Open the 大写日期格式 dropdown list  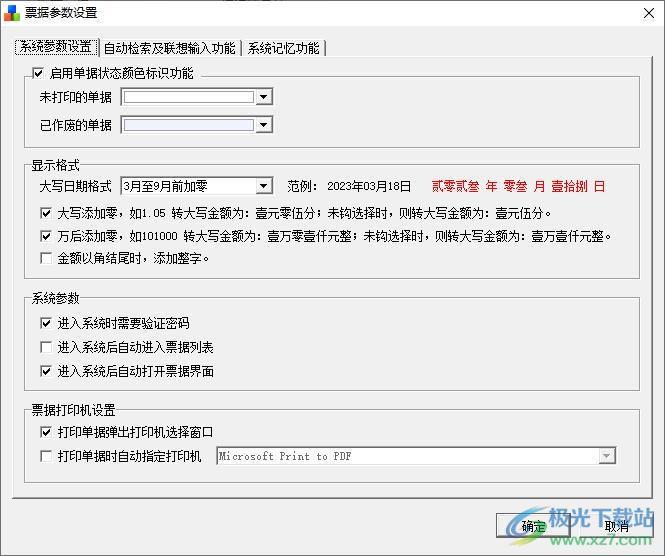pyautogui.click(x=264, y=186)
